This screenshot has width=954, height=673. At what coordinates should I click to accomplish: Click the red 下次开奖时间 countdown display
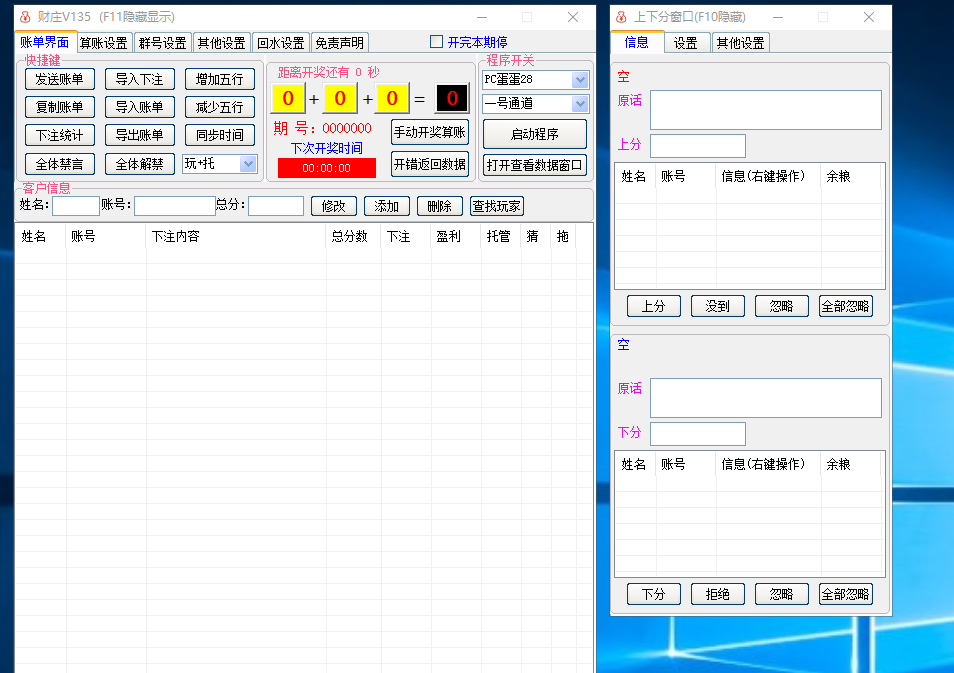[326, 168]
